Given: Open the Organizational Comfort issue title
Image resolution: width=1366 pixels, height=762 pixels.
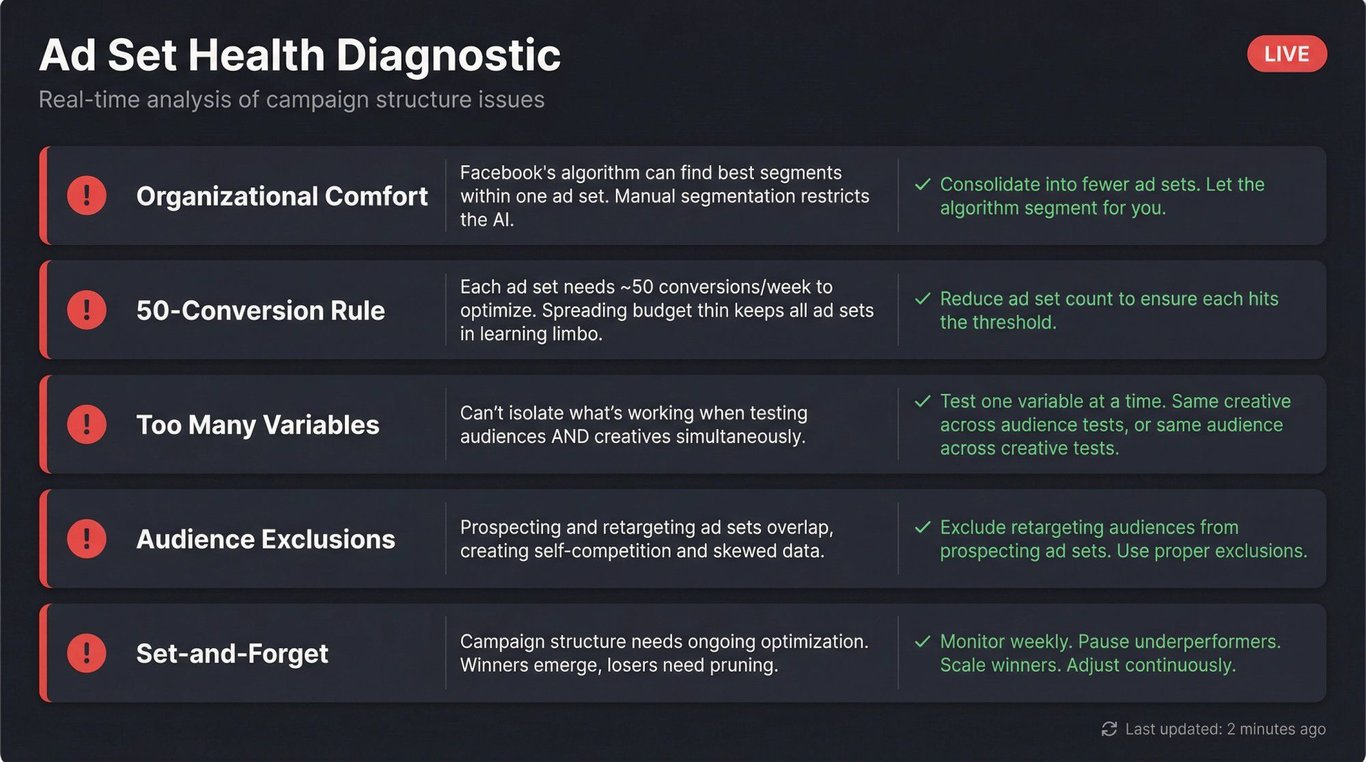Looking at the screenshot, I should (282, 196).
